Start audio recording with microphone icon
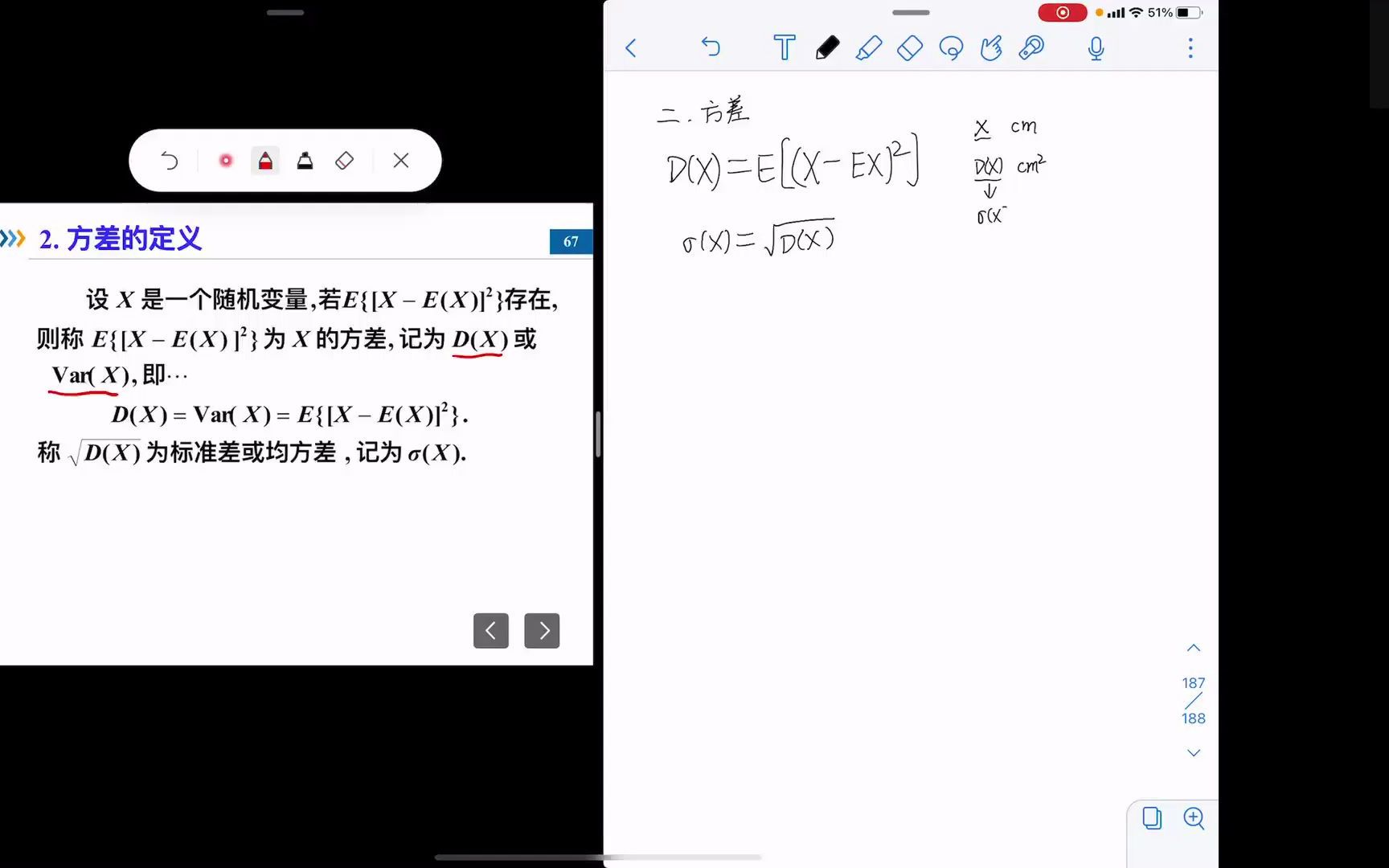 pos(1096,48)
